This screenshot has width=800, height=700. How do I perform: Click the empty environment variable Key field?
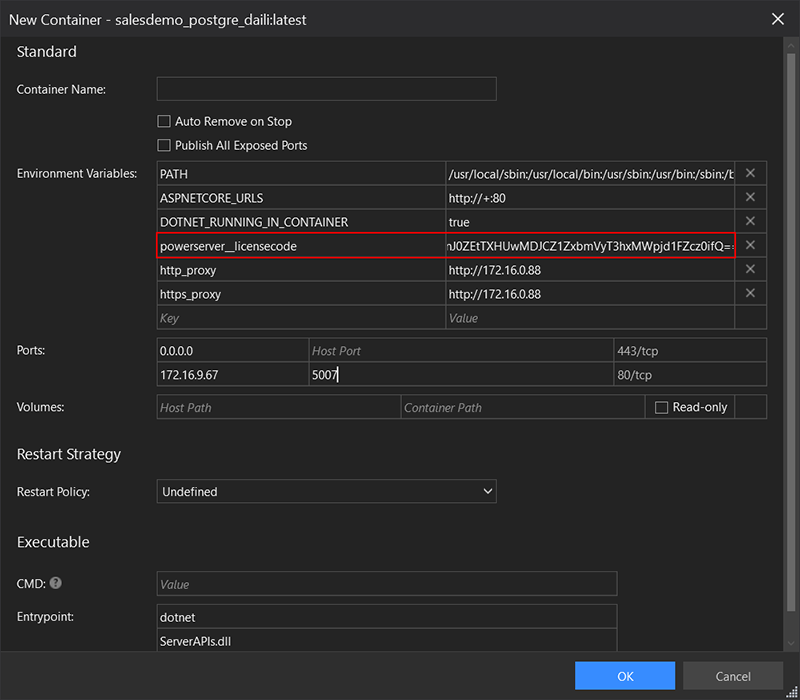[x=301, y=318]
